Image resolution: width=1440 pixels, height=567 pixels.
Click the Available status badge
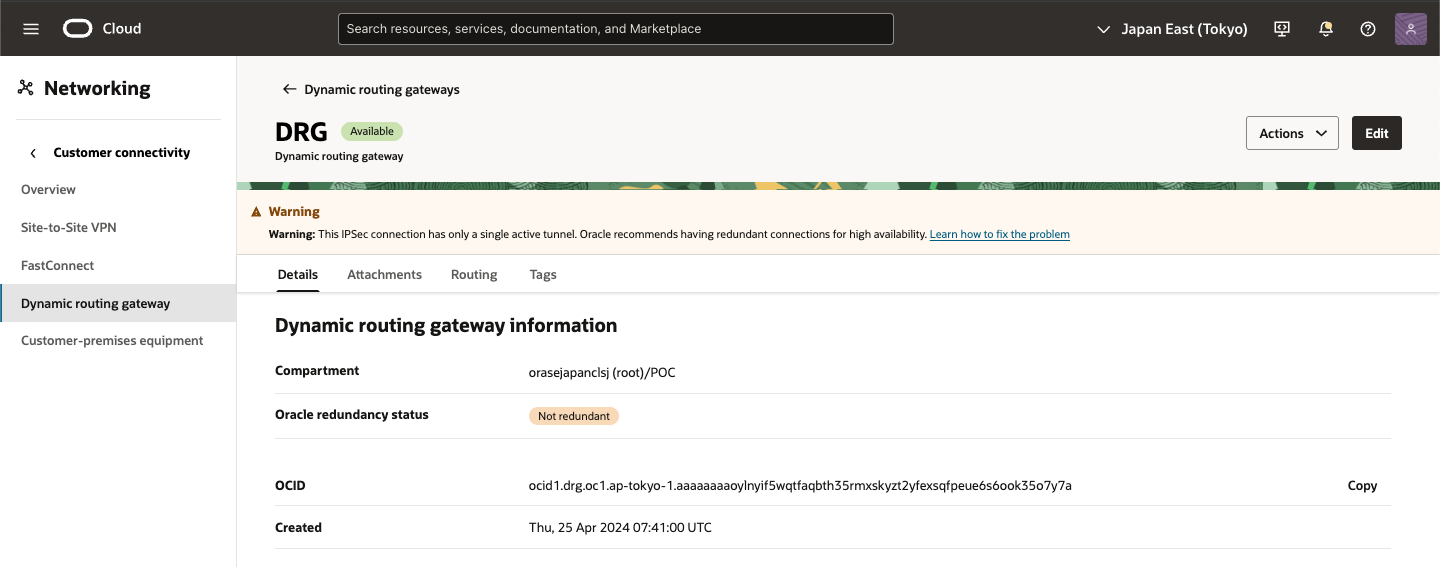(x=372, y=131)
